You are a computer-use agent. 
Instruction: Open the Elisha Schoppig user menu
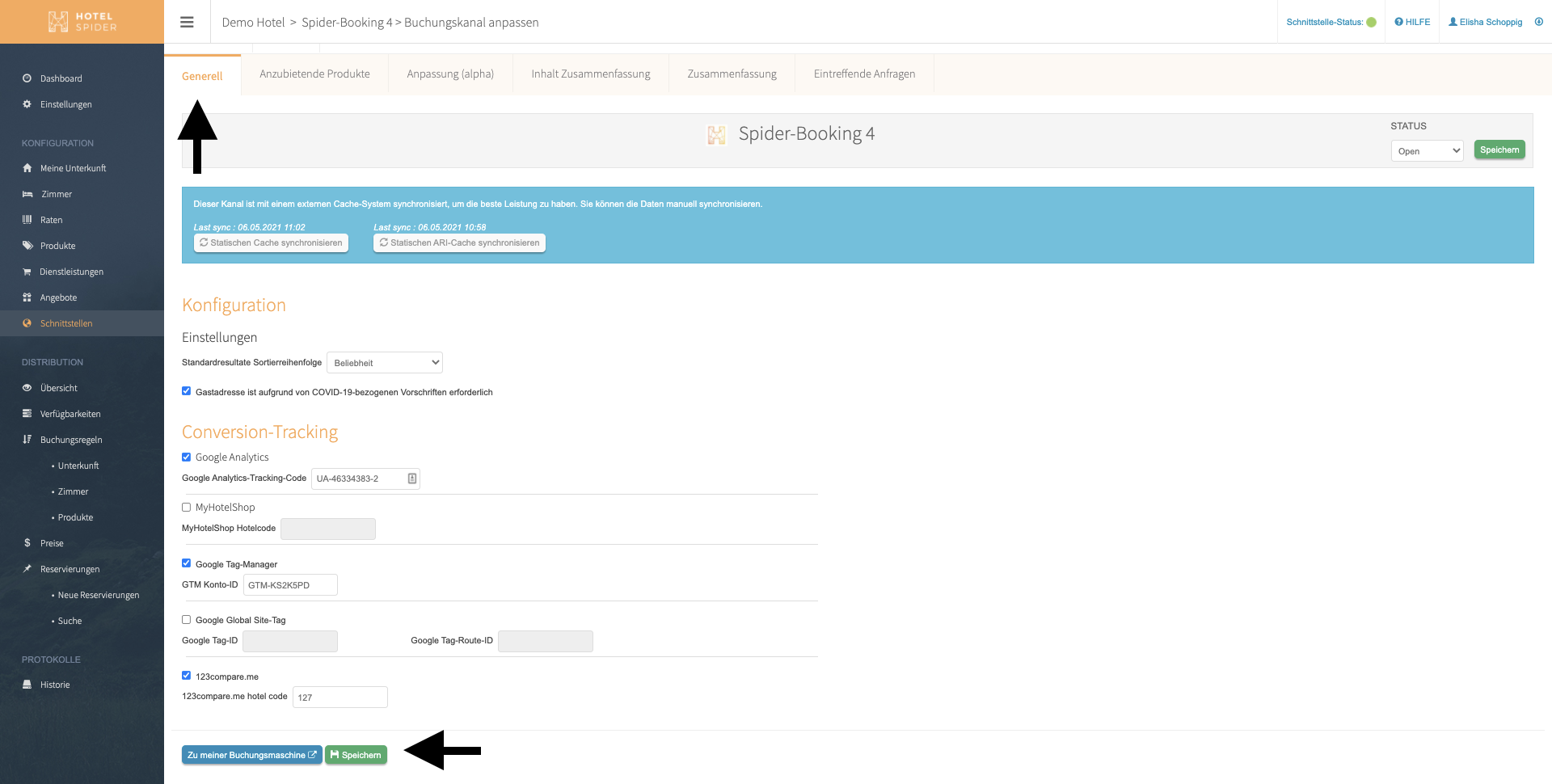coord(1485,22)
